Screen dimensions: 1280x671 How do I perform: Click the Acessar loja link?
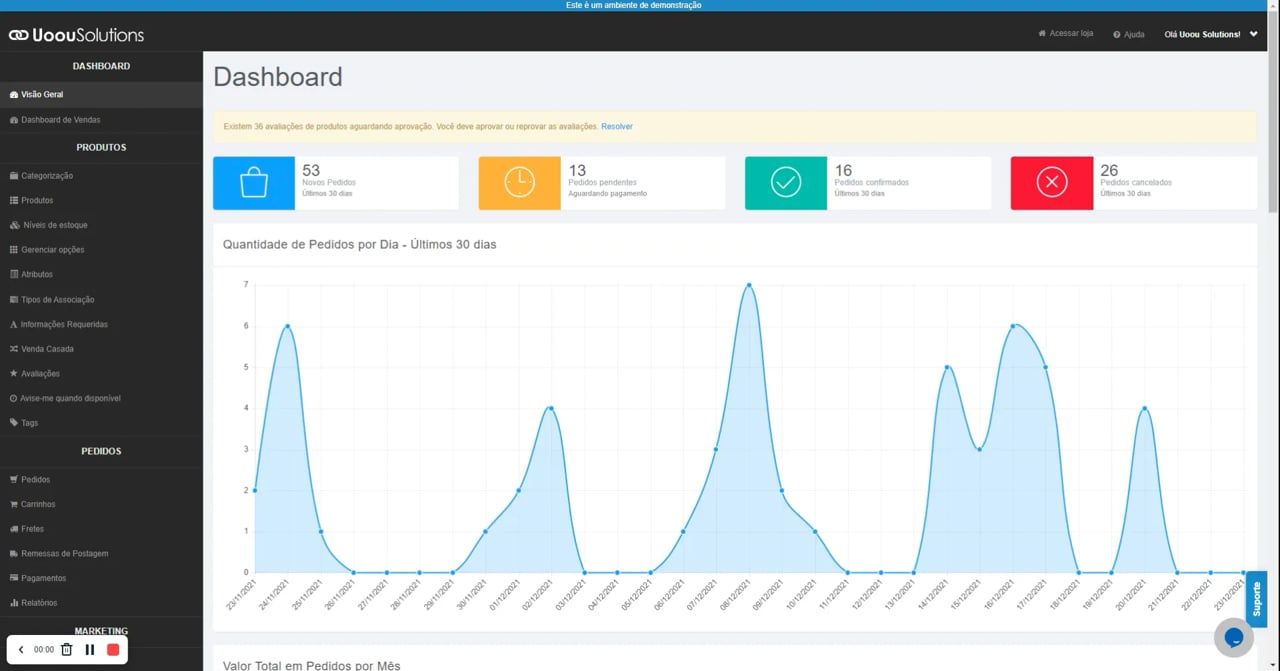[1066, 34]
